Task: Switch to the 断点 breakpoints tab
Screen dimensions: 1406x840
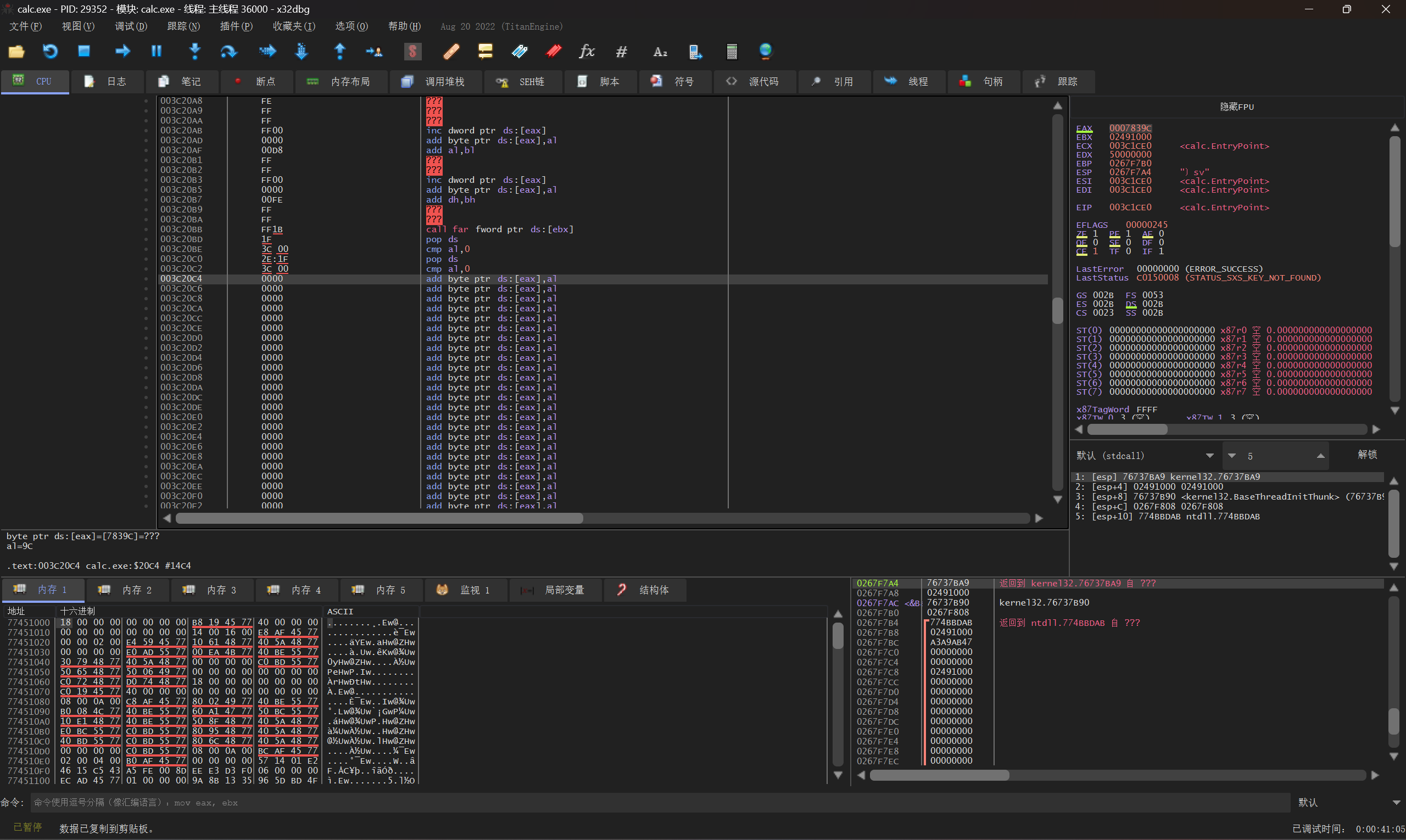Action: point(257,81)
